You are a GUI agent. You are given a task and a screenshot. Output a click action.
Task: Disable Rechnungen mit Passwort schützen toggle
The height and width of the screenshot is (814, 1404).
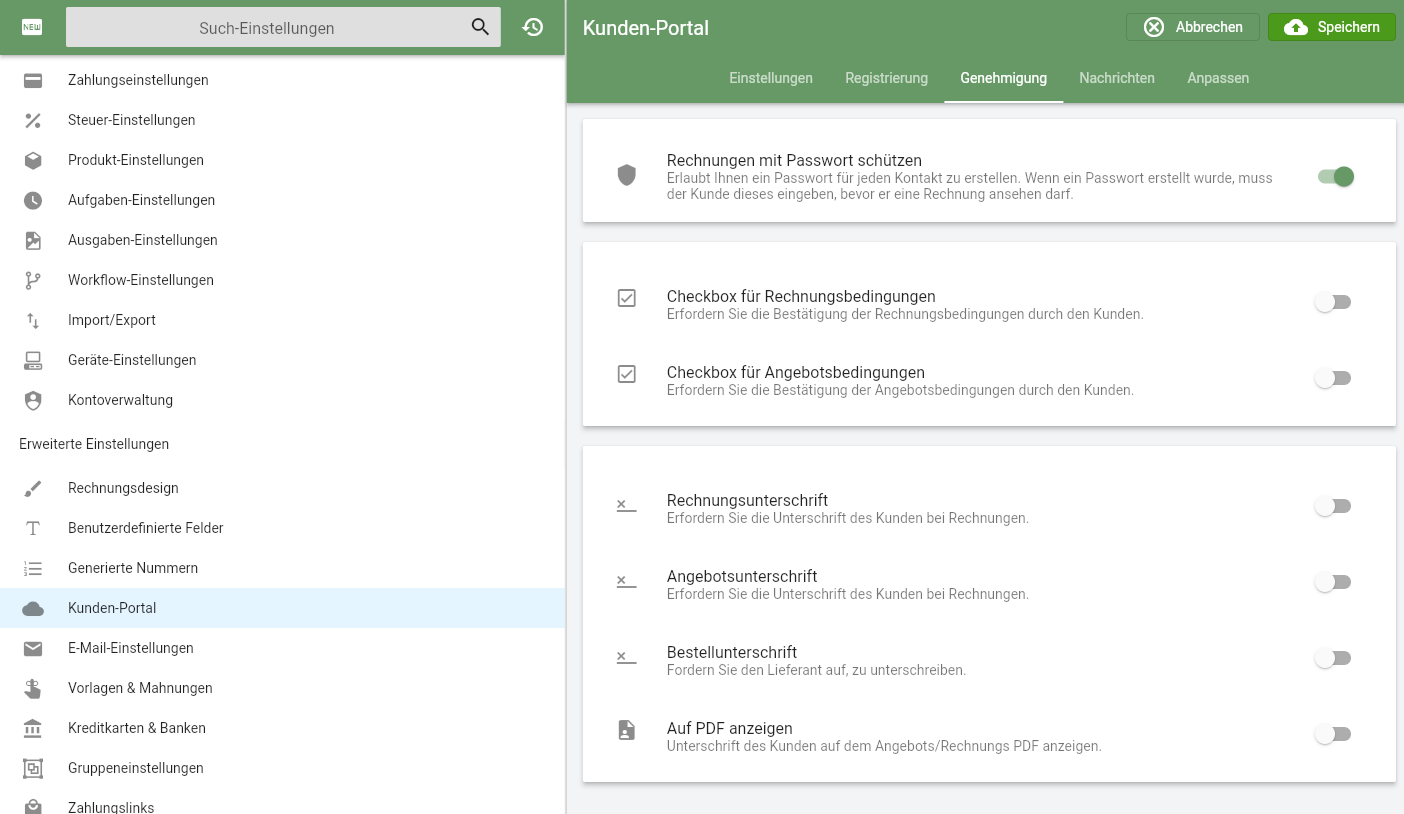click(x=1335, y=177)
